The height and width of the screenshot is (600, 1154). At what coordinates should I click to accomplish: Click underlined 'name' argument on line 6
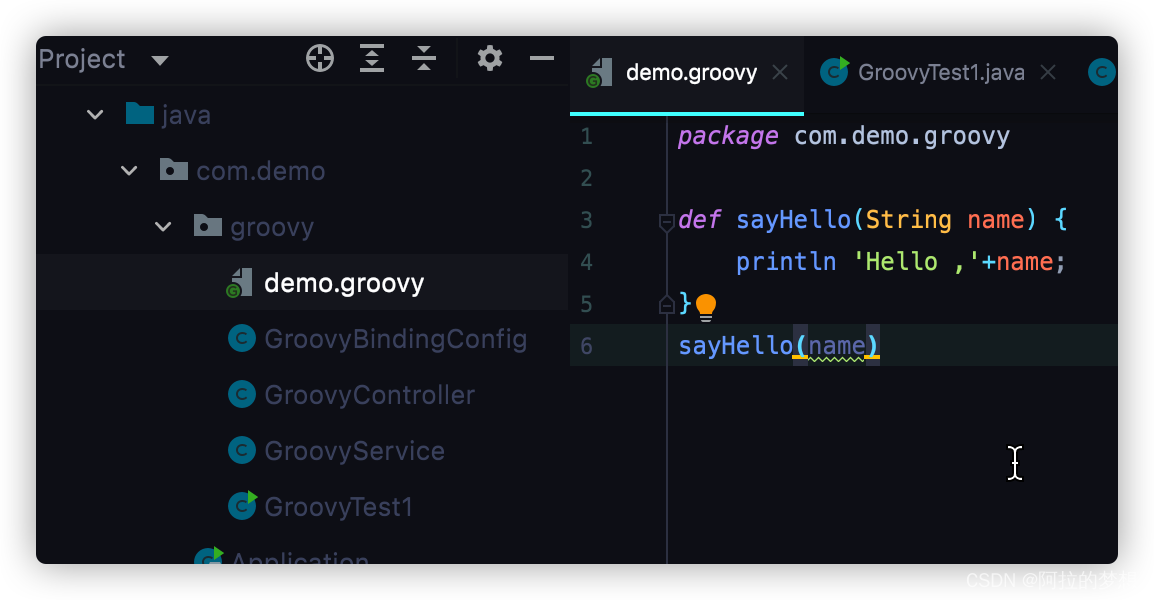(x=837, y=345)
